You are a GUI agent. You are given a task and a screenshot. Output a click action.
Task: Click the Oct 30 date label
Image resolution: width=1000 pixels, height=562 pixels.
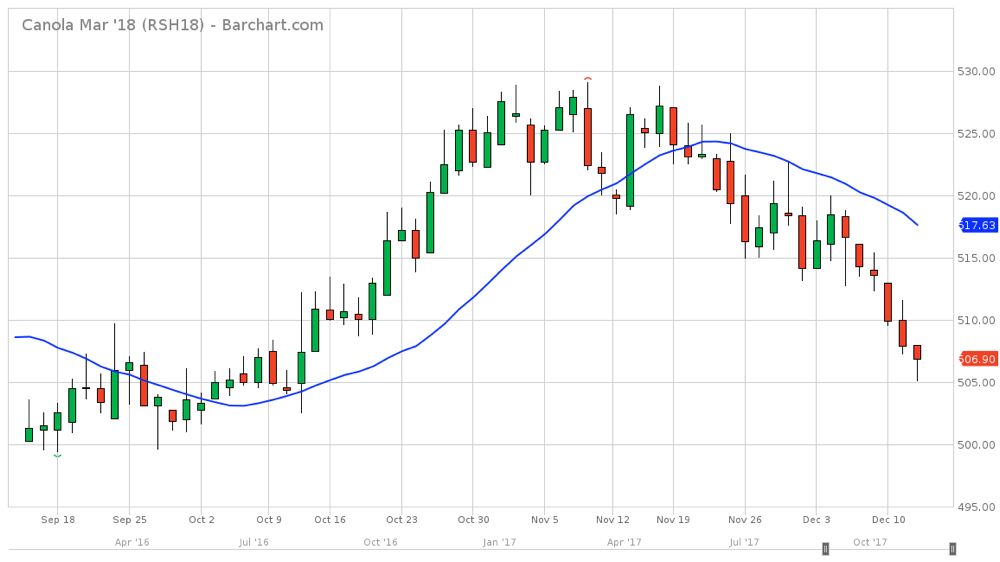473,520
